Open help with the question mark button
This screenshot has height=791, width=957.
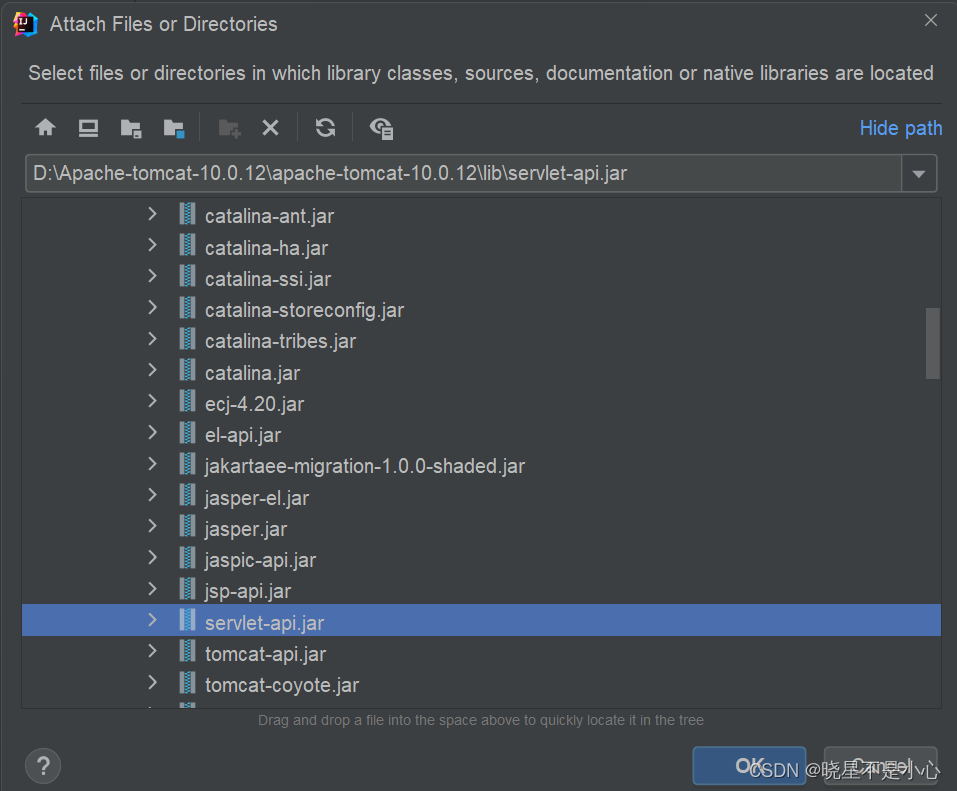coord(43,766)
